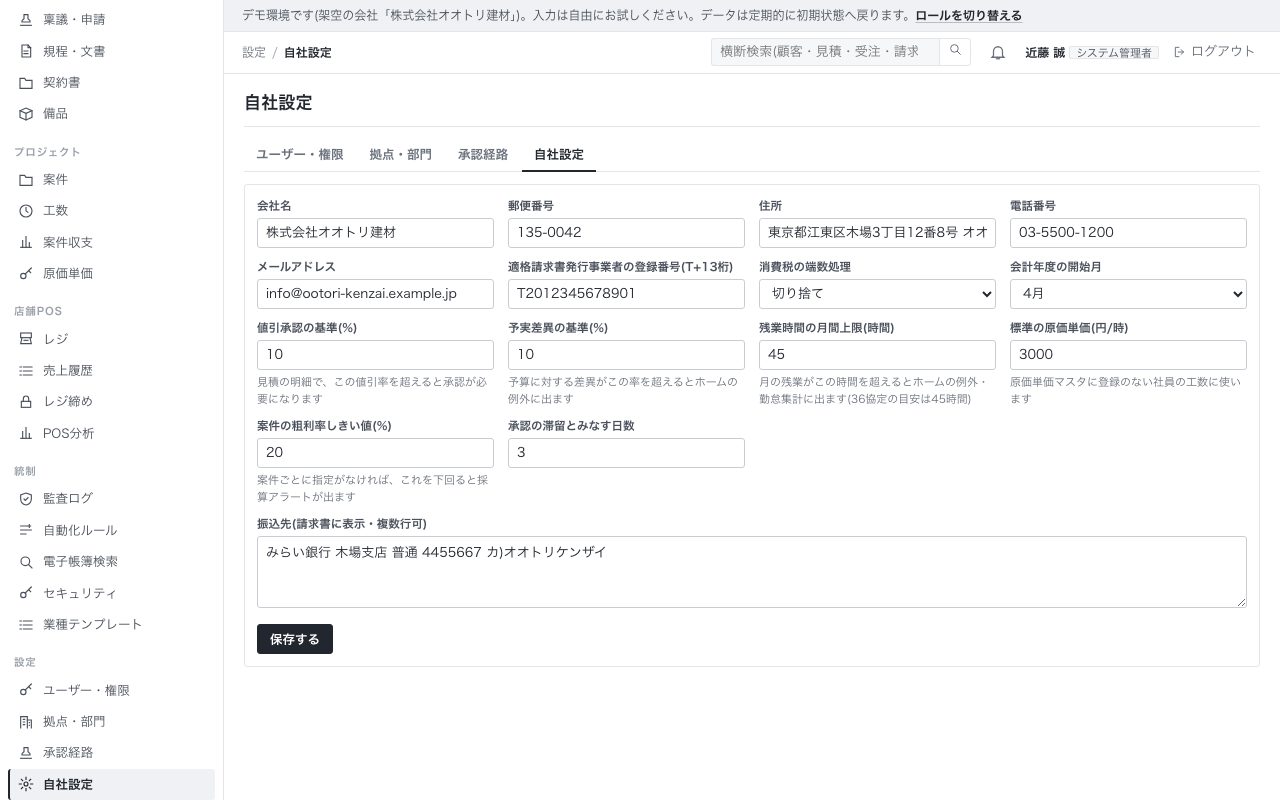
Task: Open sidebar ユーザー・権限 under 設定
Action: [x=111, y=690]
